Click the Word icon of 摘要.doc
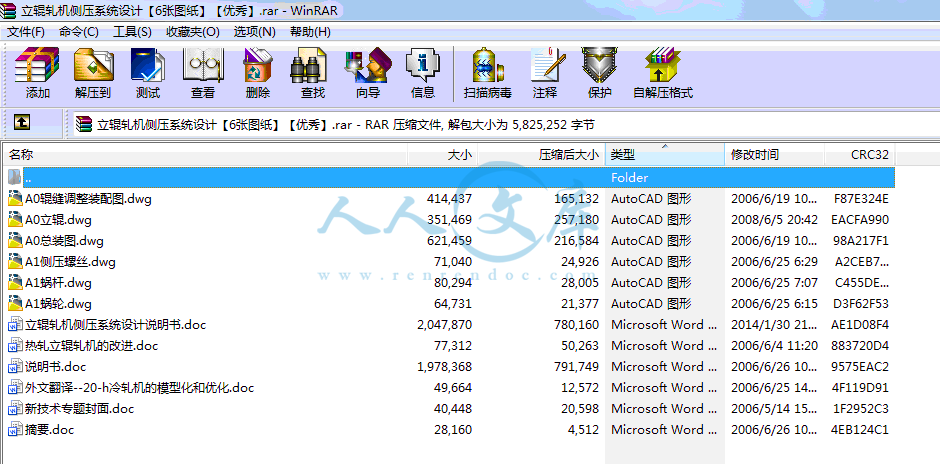This screenshot has width=940, height=464. click(15, 430)
